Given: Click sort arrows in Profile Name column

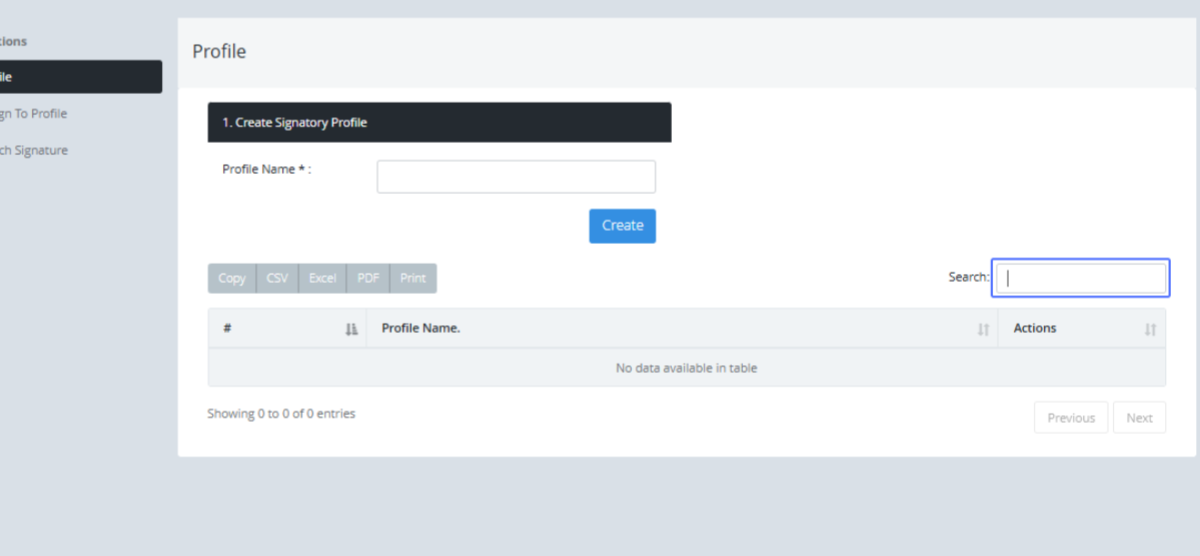Looking at the screenshot, I should point(983,329).
